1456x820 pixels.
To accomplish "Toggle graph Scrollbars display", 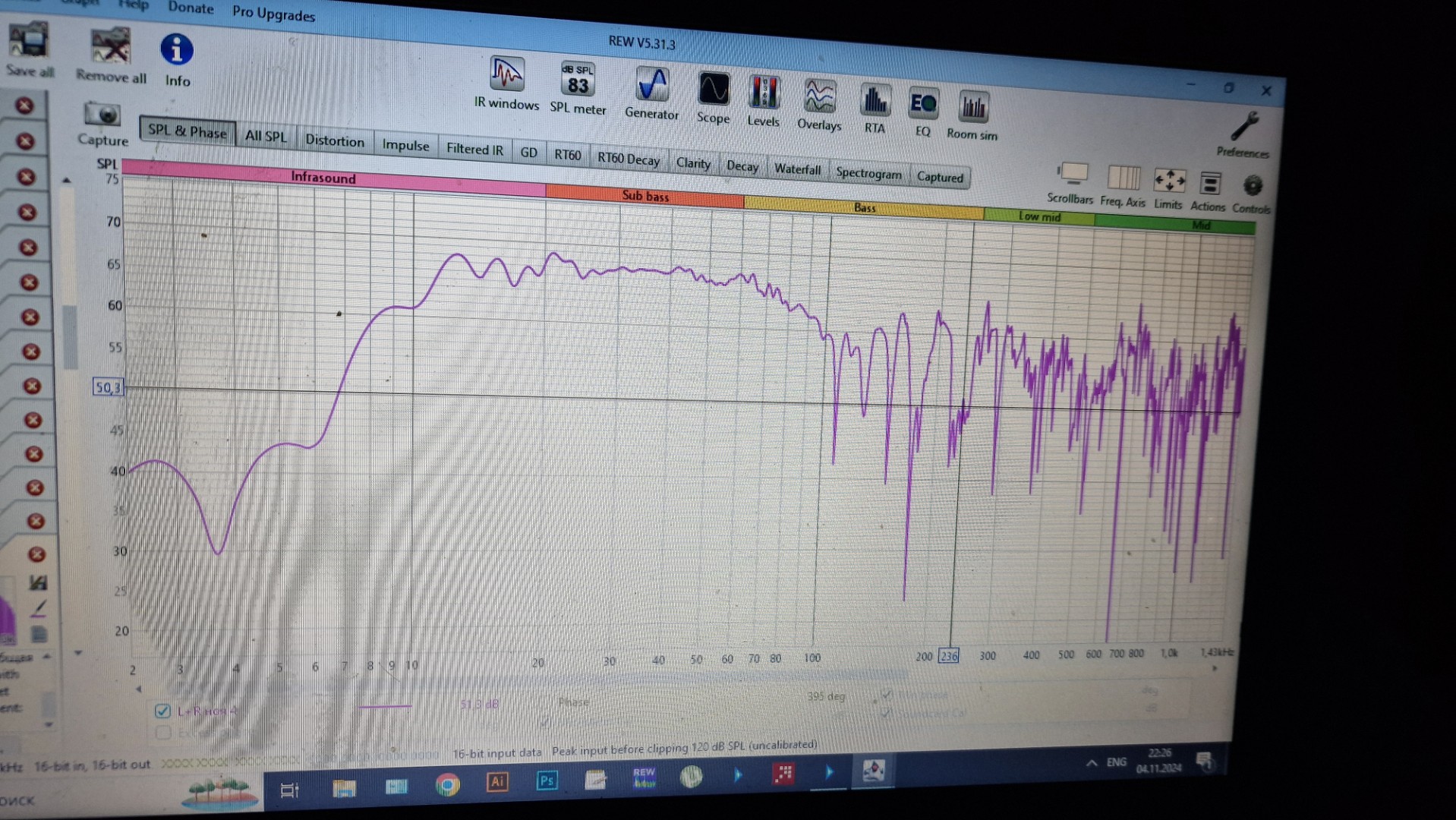I will [1071, 177].
